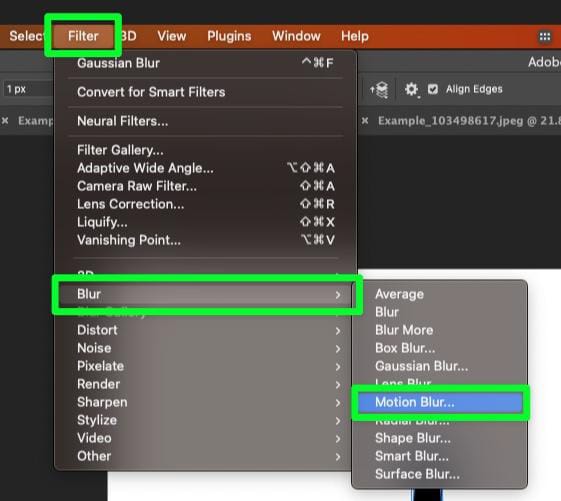Close the Example_103498617.jpeg document tab
The width and height of the screenshot is (561, 501).
point(365,121)
